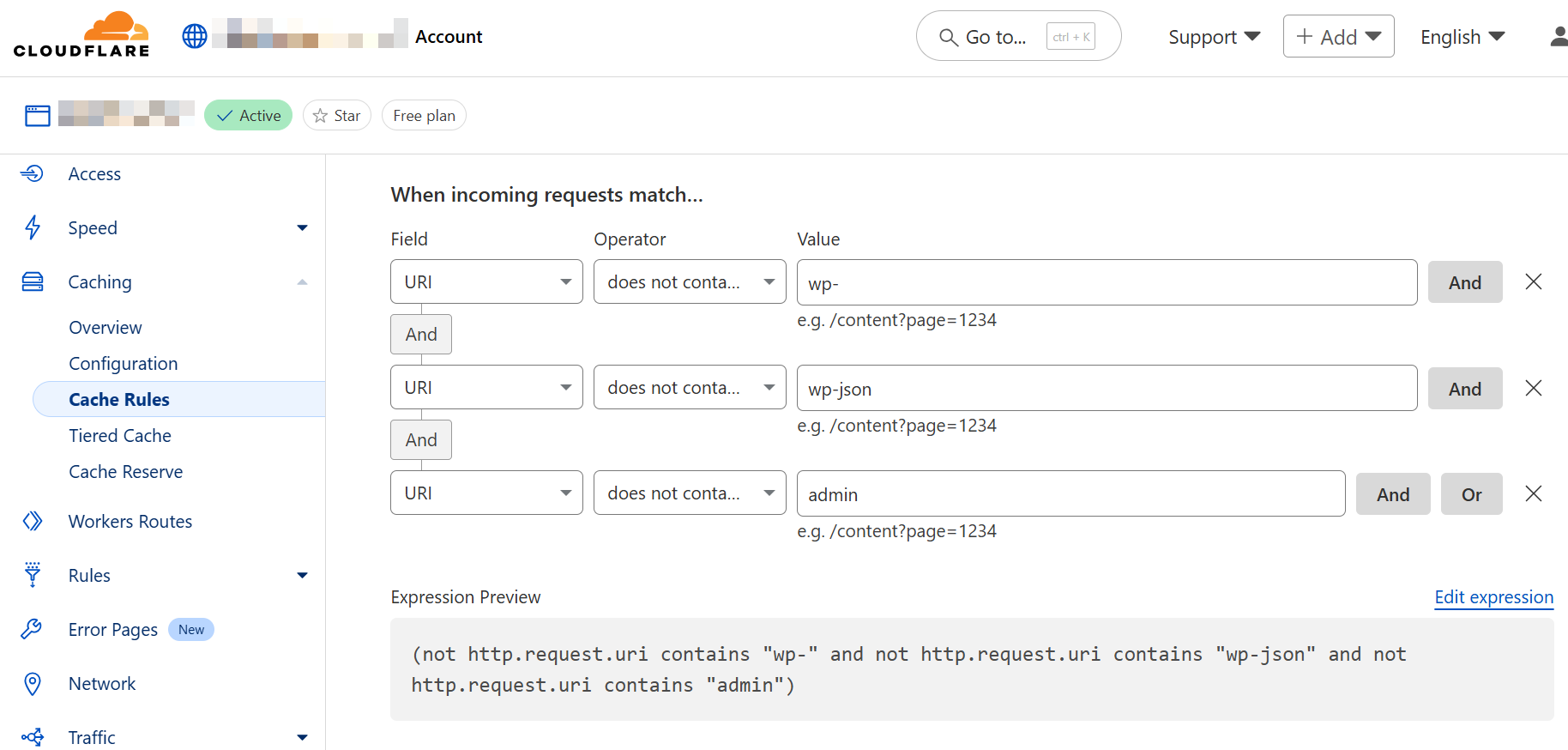Open the Support dropdown

pos(1214,37)
